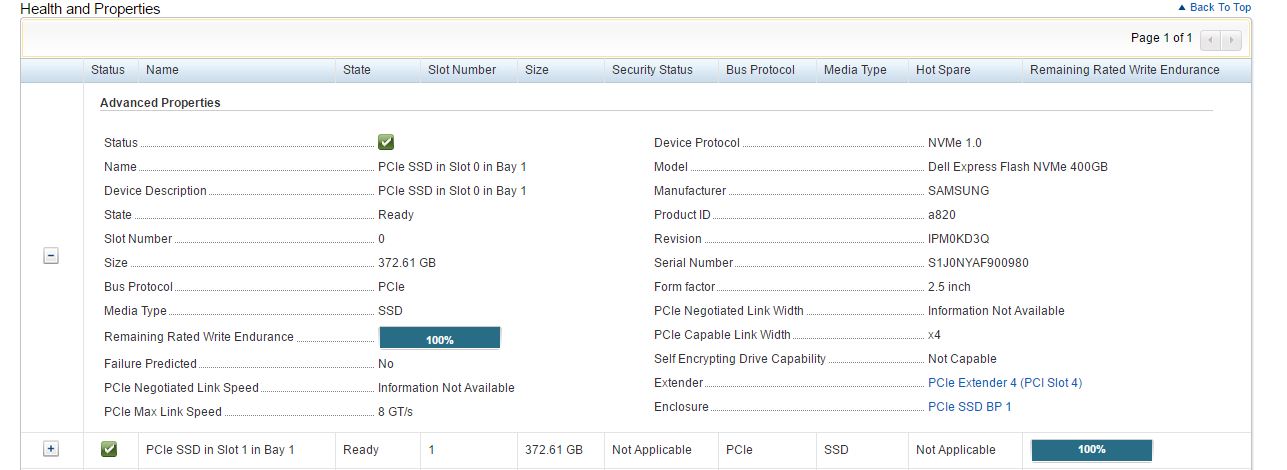Screen dimensions: 1287x470
Task: Select the Form factor value 2.5 inch
Action: point(949,287)
